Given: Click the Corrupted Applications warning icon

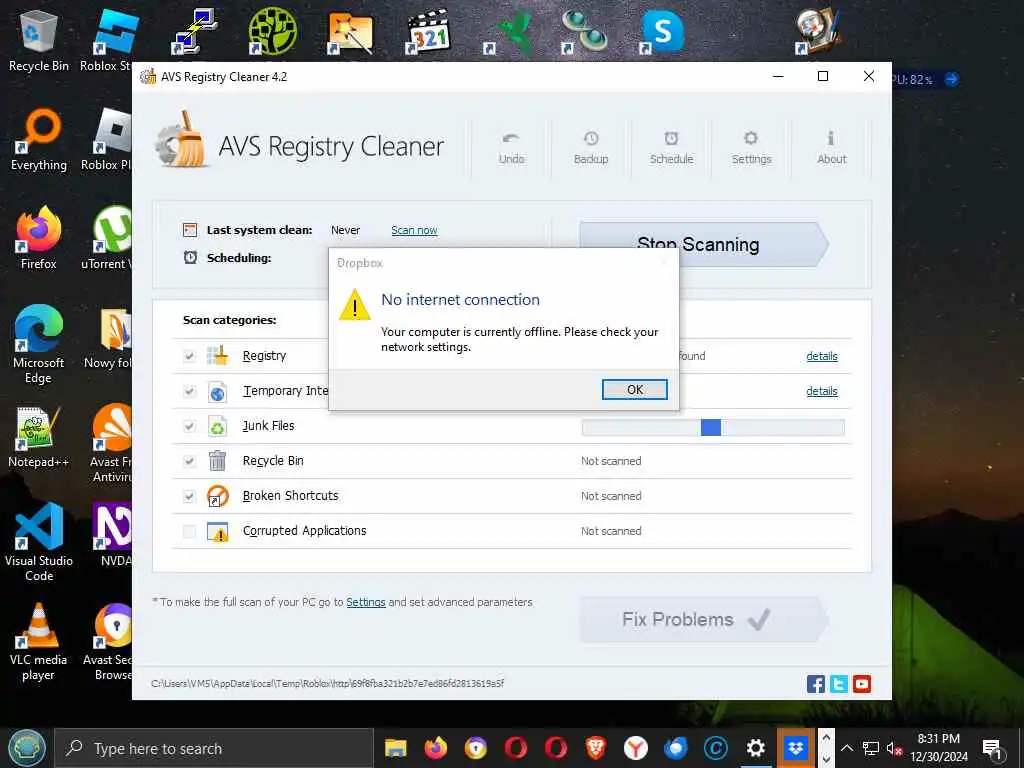Looking at the screenshot, I should [x=217, y=532].
